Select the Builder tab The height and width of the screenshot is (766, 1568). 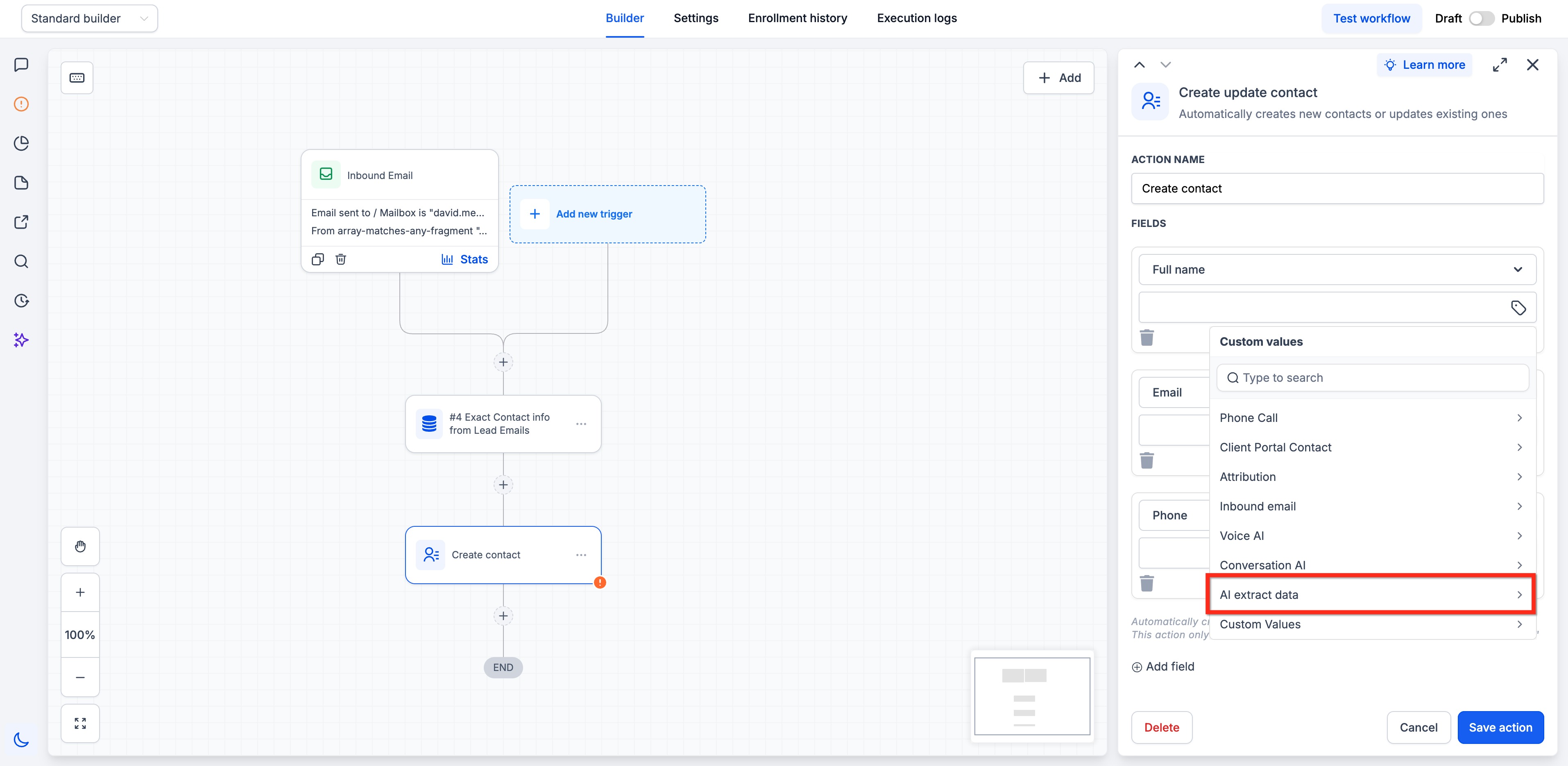pos(625,18)
